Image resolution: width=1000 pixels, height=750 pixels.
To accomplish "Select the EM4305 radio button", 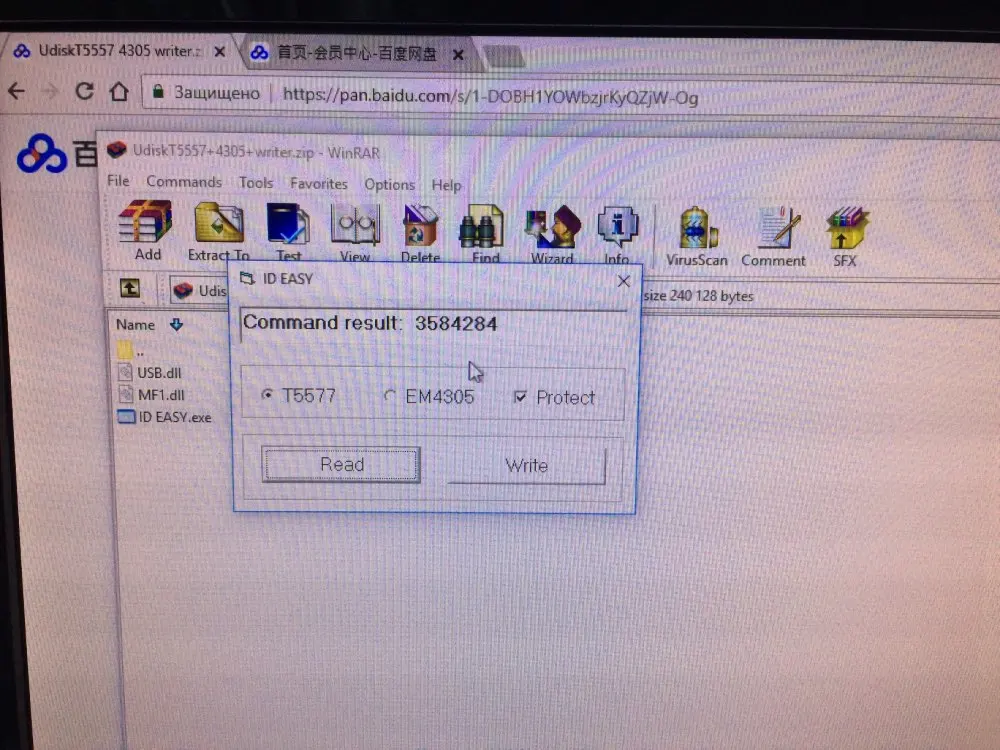I will [x=390, y=396].
